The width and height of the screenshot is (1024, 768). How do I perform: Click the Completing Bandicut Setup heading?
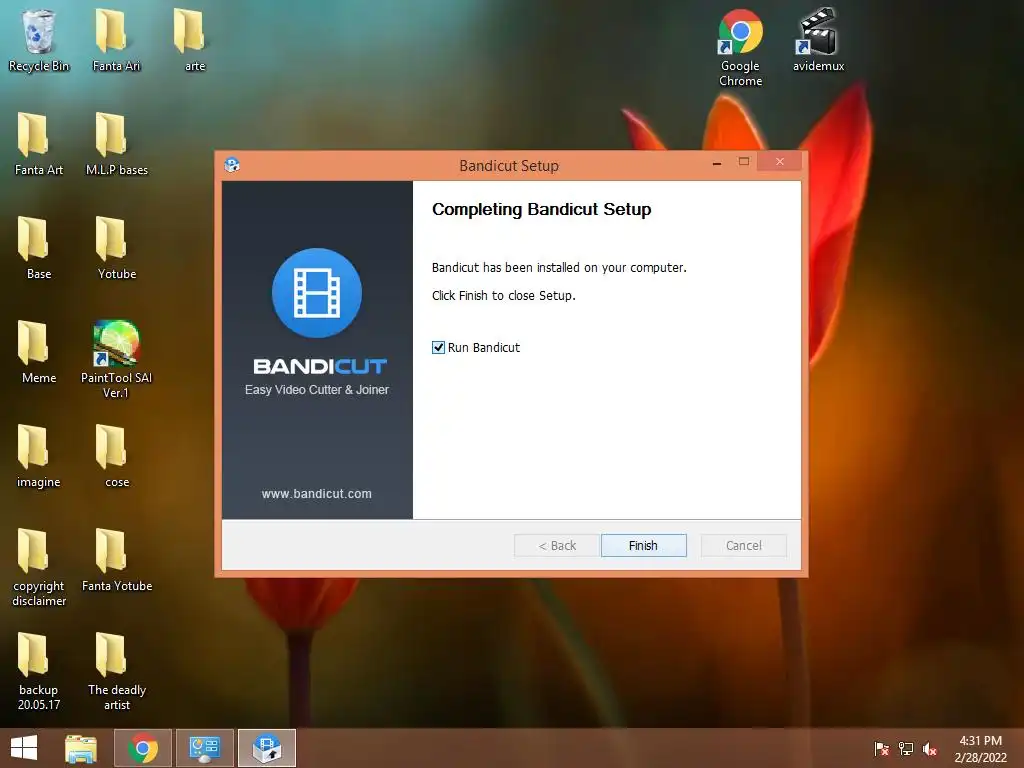click(x=541, y=210)
